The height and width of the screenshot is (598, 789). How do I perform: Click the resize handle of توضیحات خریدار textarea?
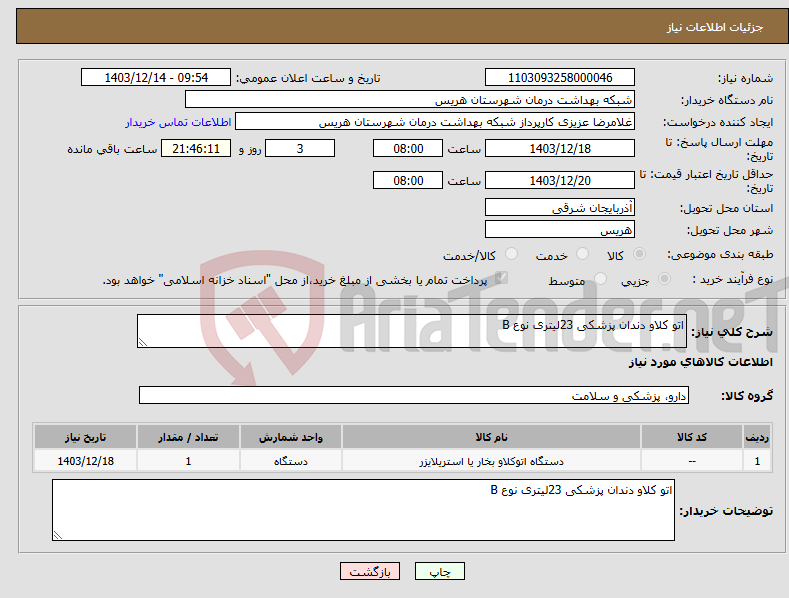57,535
